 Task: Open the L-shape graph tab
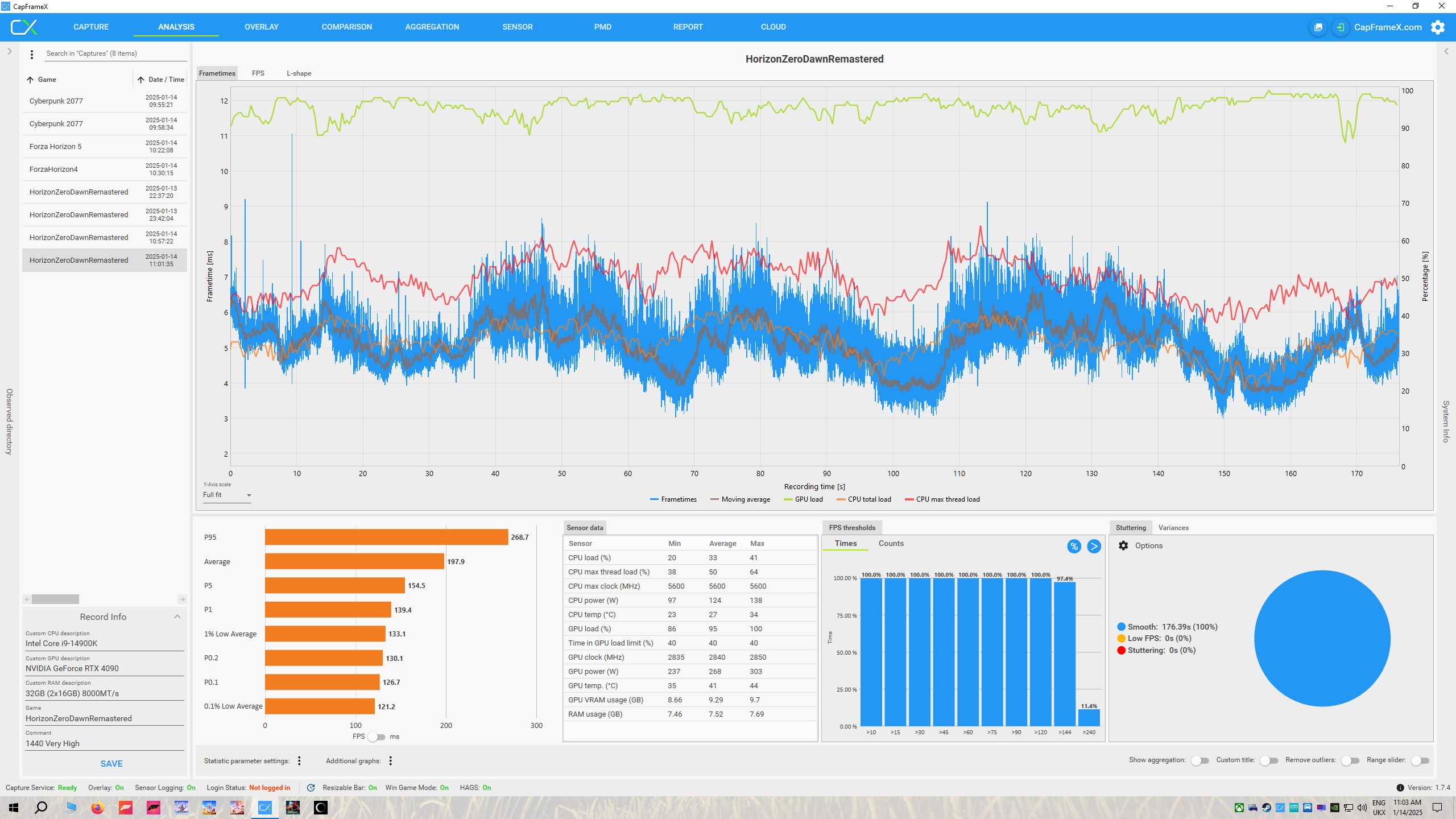299,73
